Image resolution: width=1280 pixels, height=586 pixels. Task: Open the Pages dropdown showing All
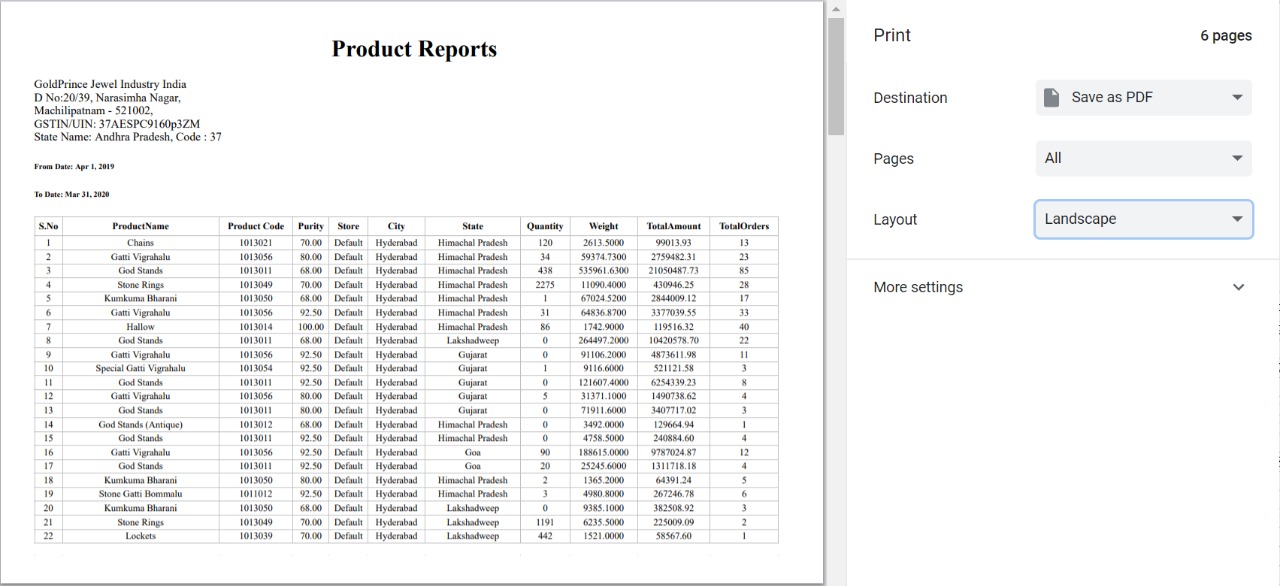point(1143,157)
